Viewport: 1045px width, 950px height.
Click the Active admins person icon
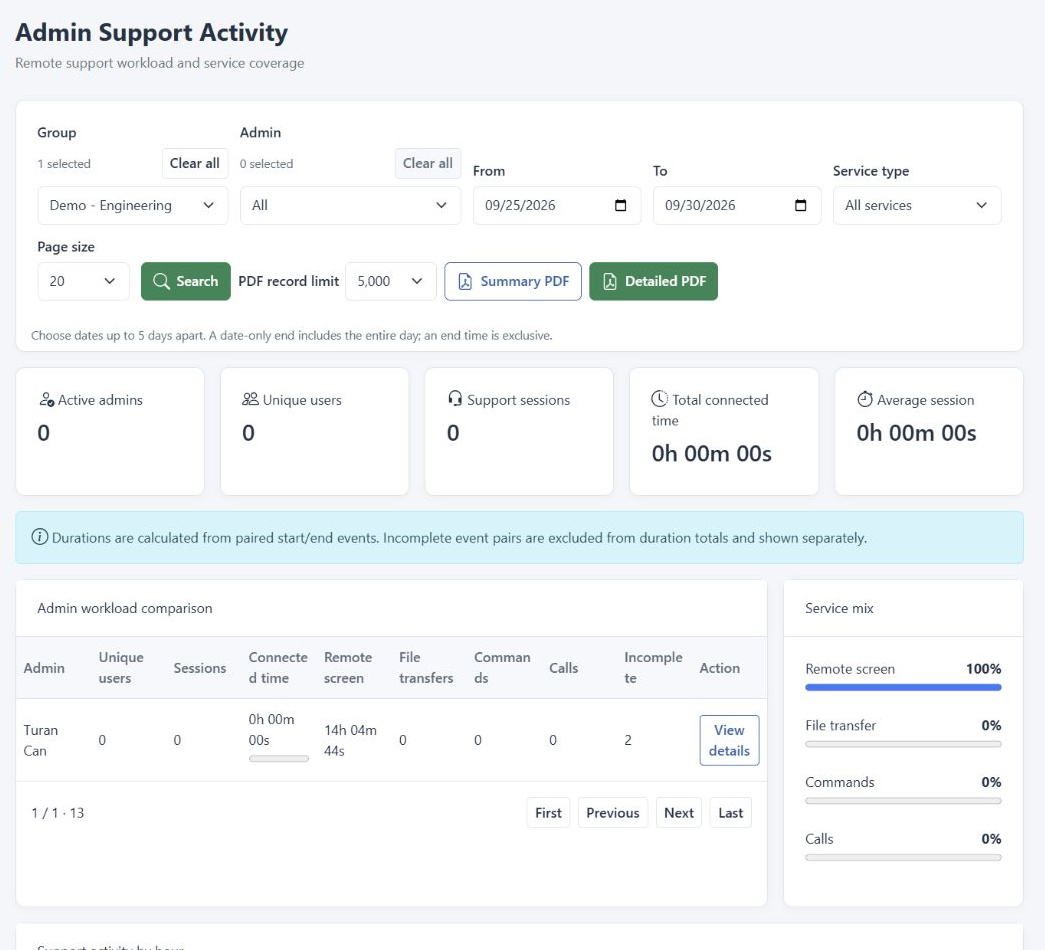coord(47,399)
